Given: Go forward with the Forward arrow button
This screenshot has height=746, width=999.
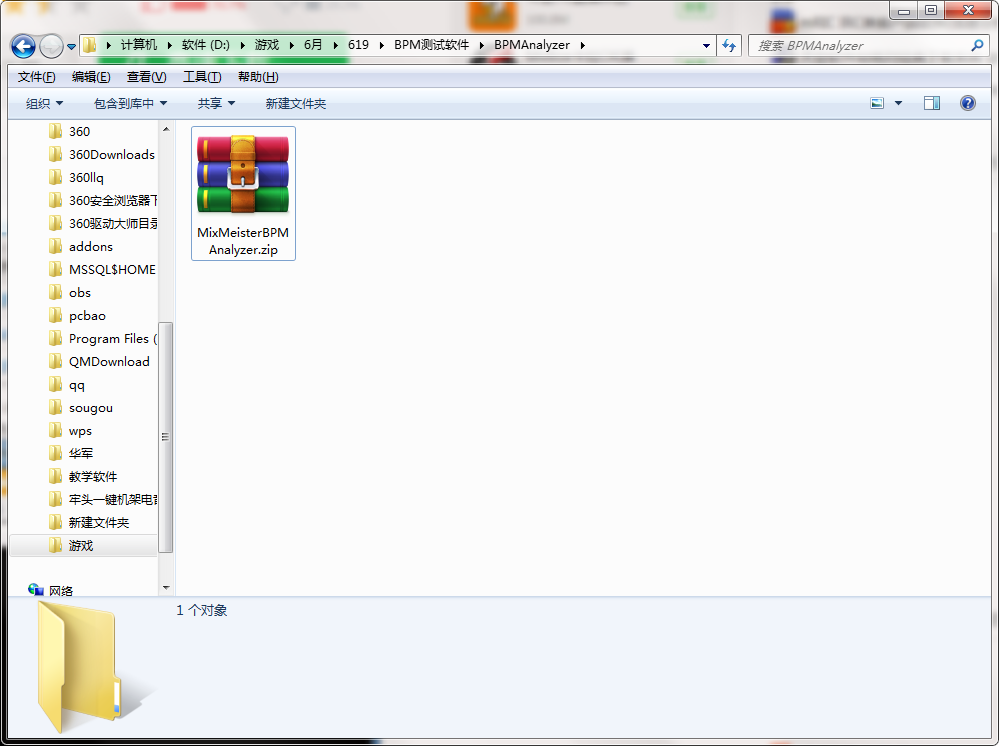Looking at the screenshot, I should click(x=52, y=46).
